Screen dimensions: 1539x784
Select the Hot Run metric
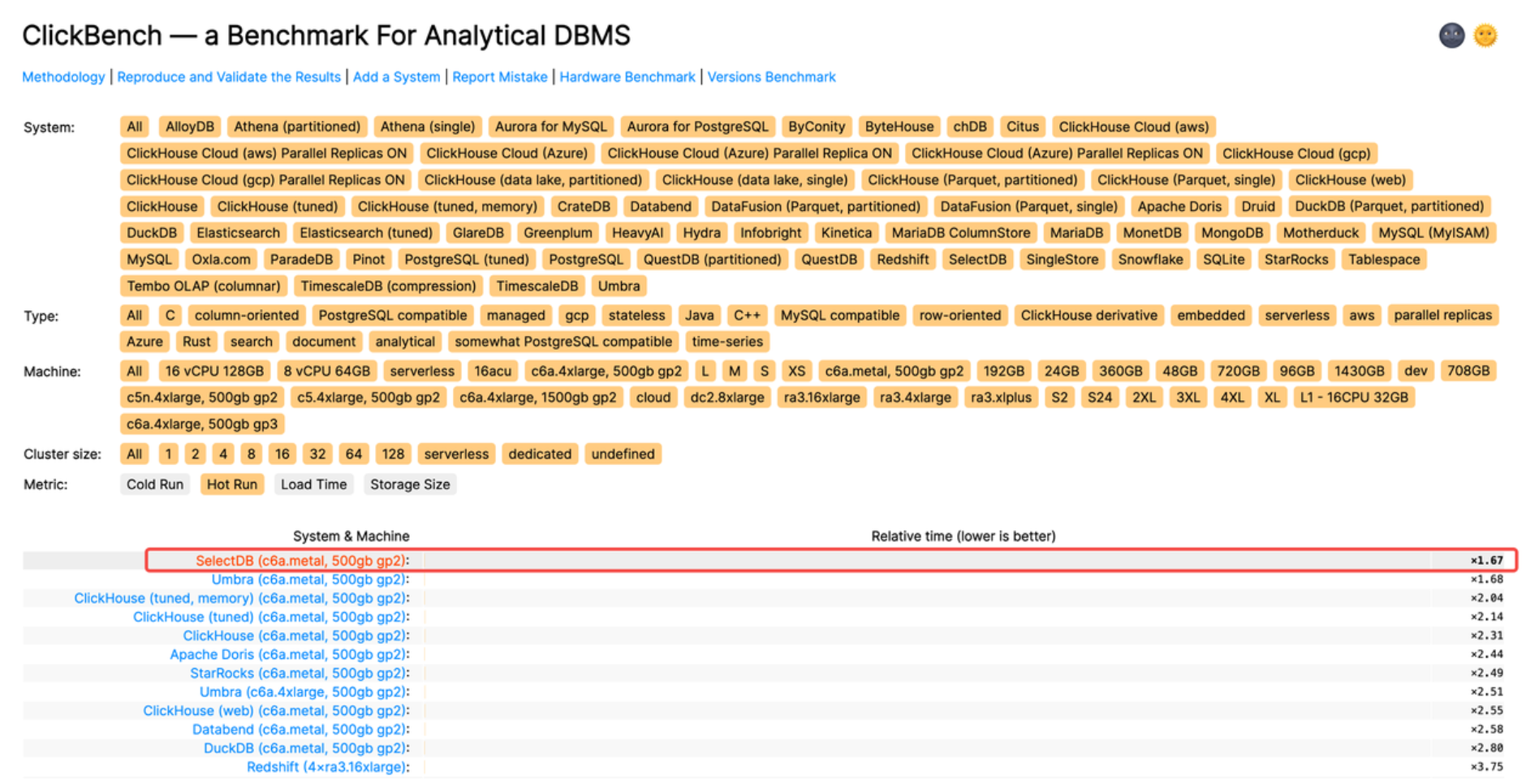232,485
